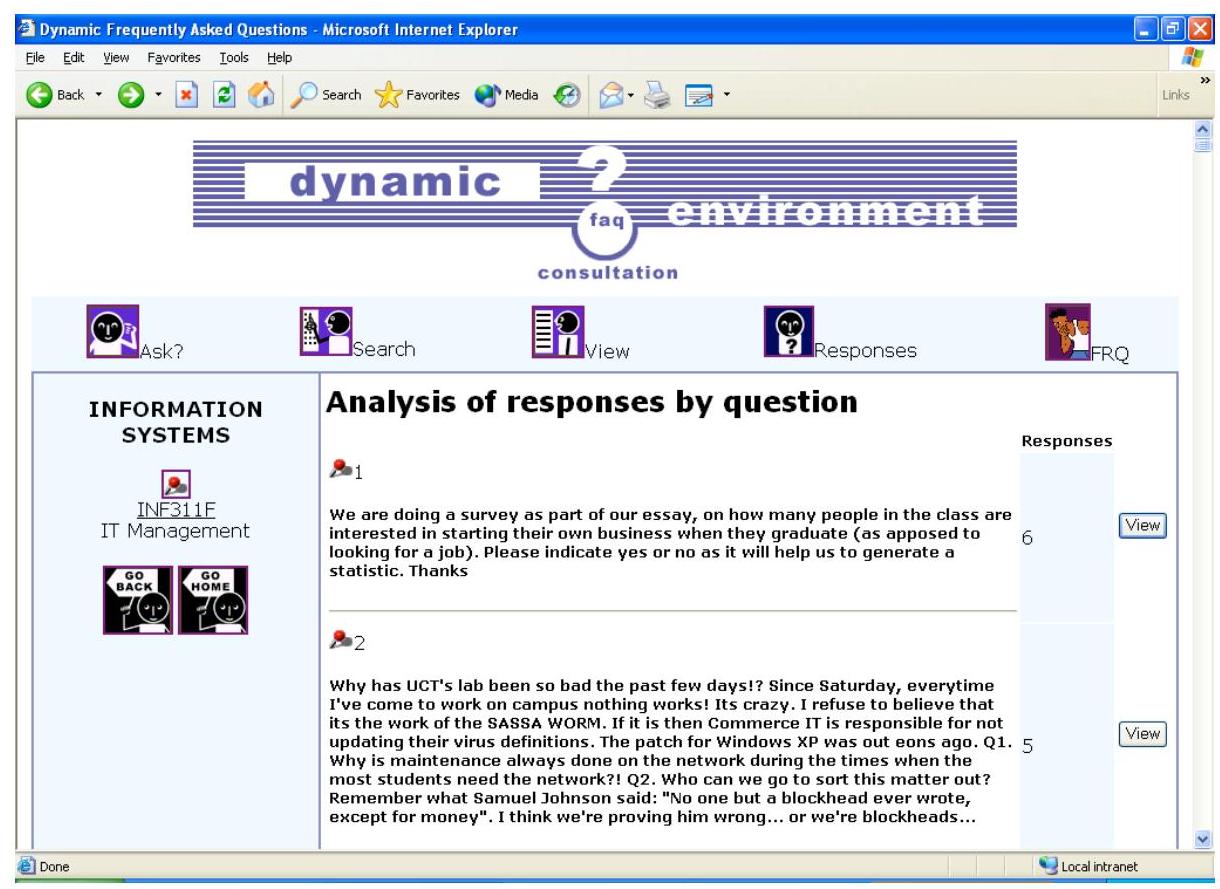Click the Back arrow in browser toolbar
This screenshot has width=1220, height=889.
(x=41, y=95)
